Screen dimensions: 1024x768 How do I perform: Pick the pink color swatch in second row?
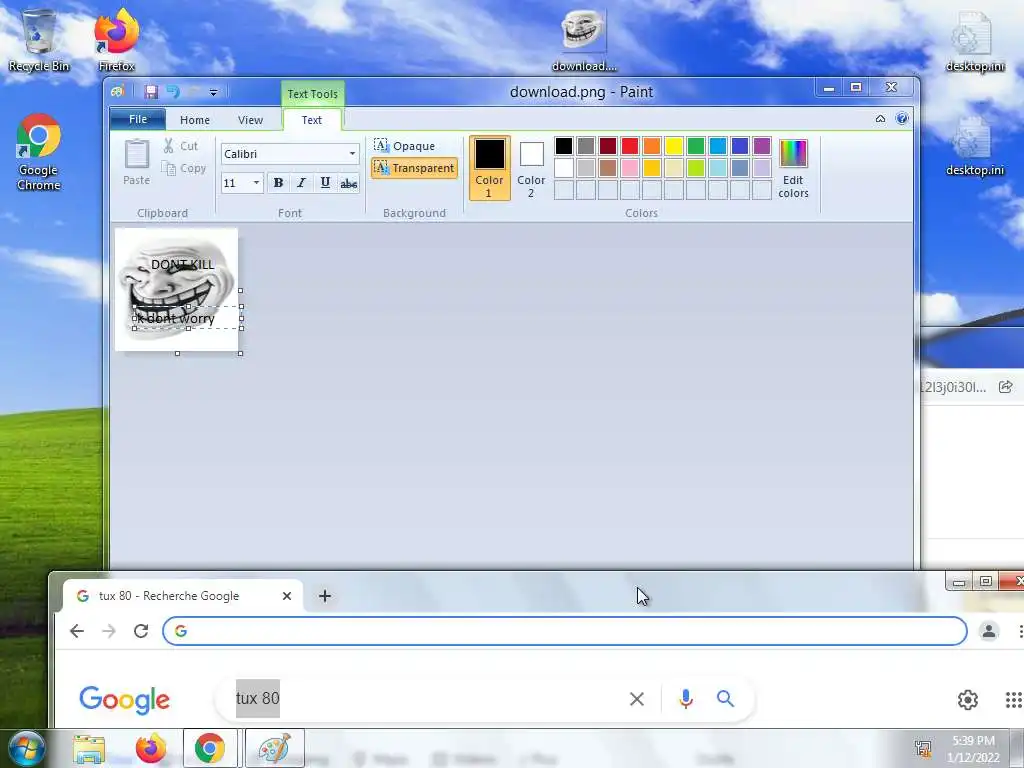[630, 168]
